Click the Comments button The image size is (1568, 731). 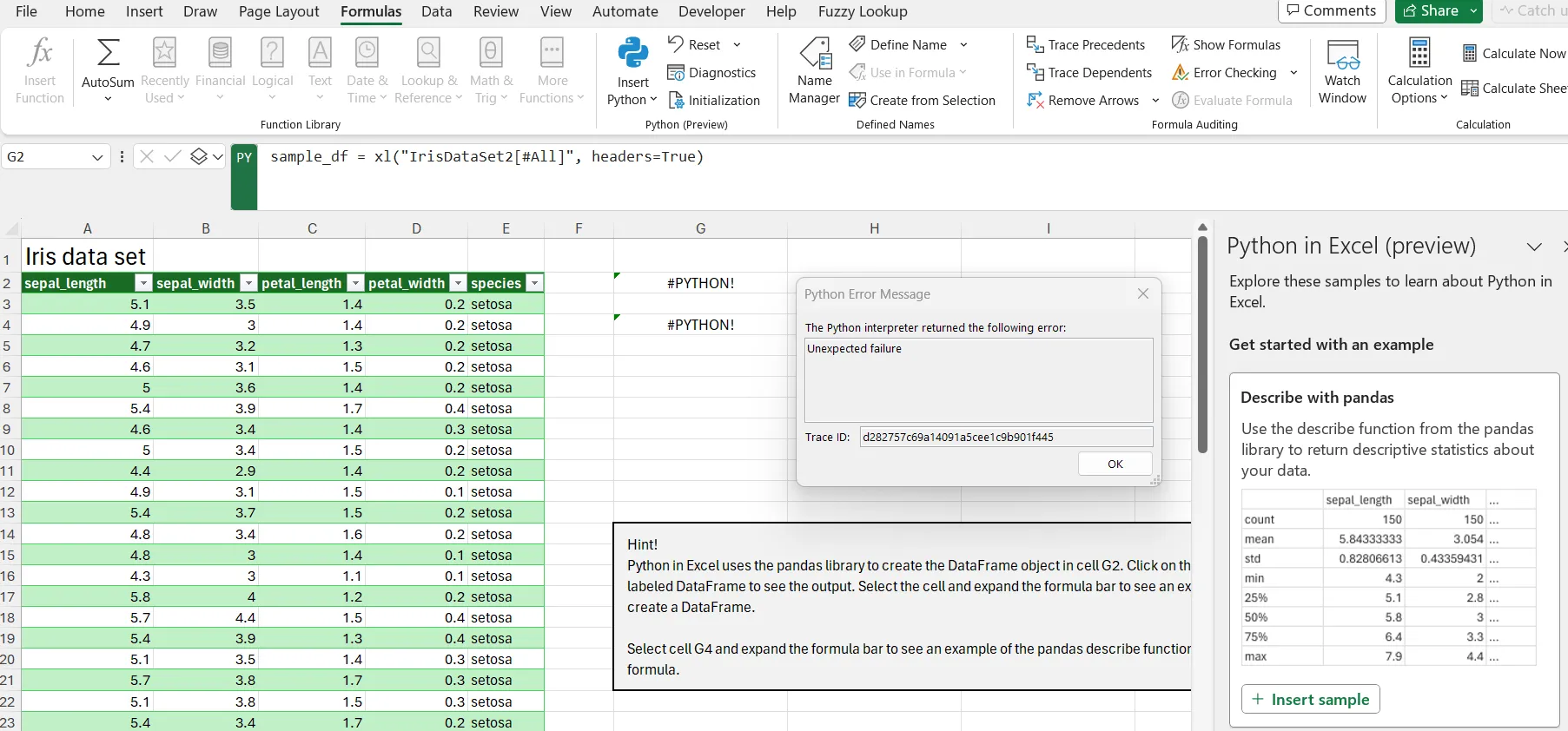[1332, 11]
